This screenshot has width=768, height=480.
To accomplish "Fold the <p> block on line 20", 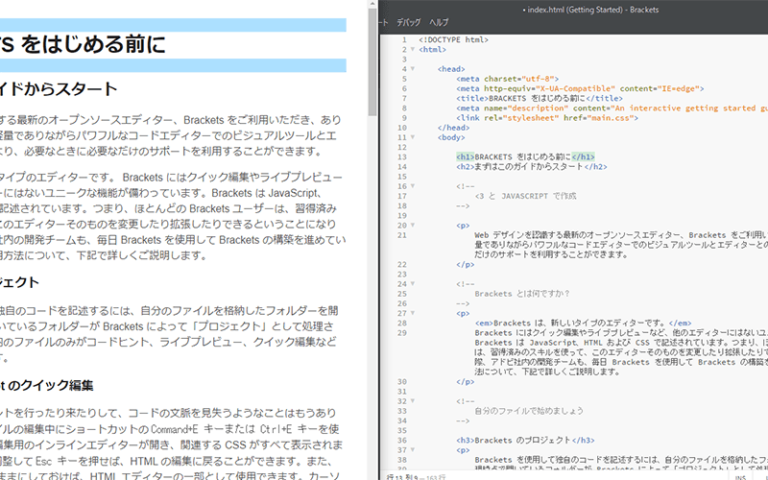I will coord(413,225).
